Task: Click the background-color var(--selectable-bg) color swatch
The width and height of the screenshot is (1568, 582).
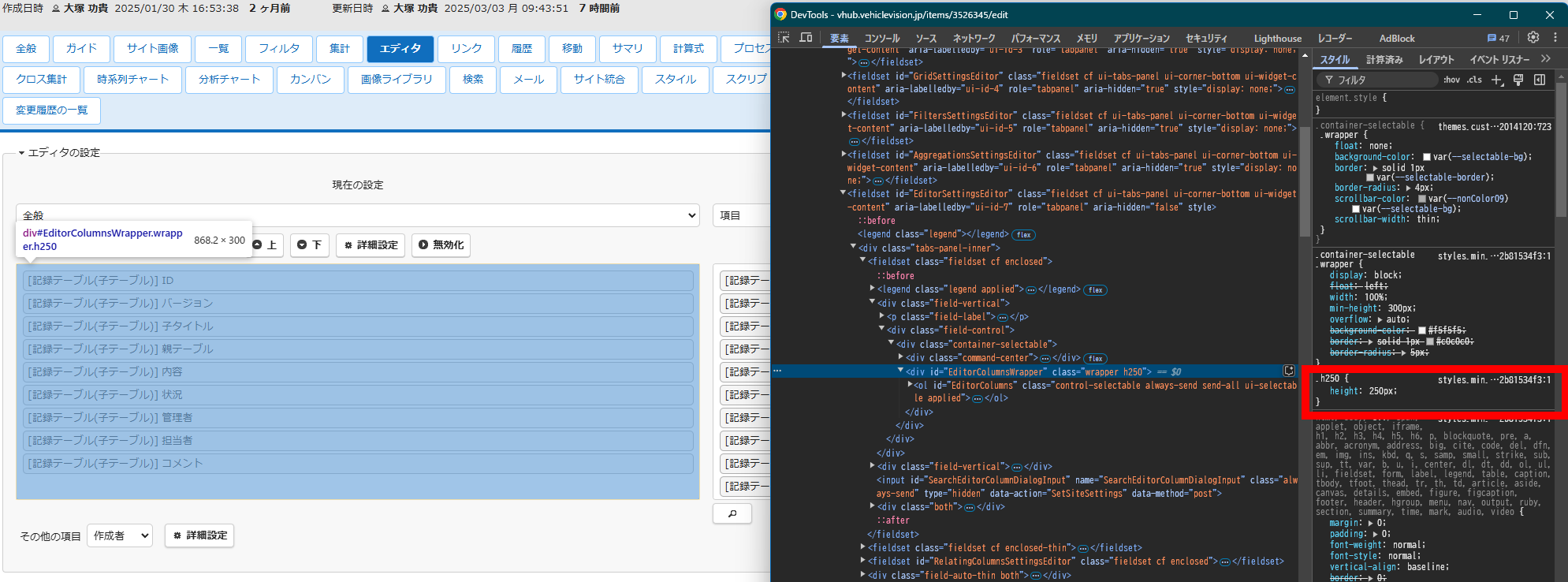Action: (1427, 157)
